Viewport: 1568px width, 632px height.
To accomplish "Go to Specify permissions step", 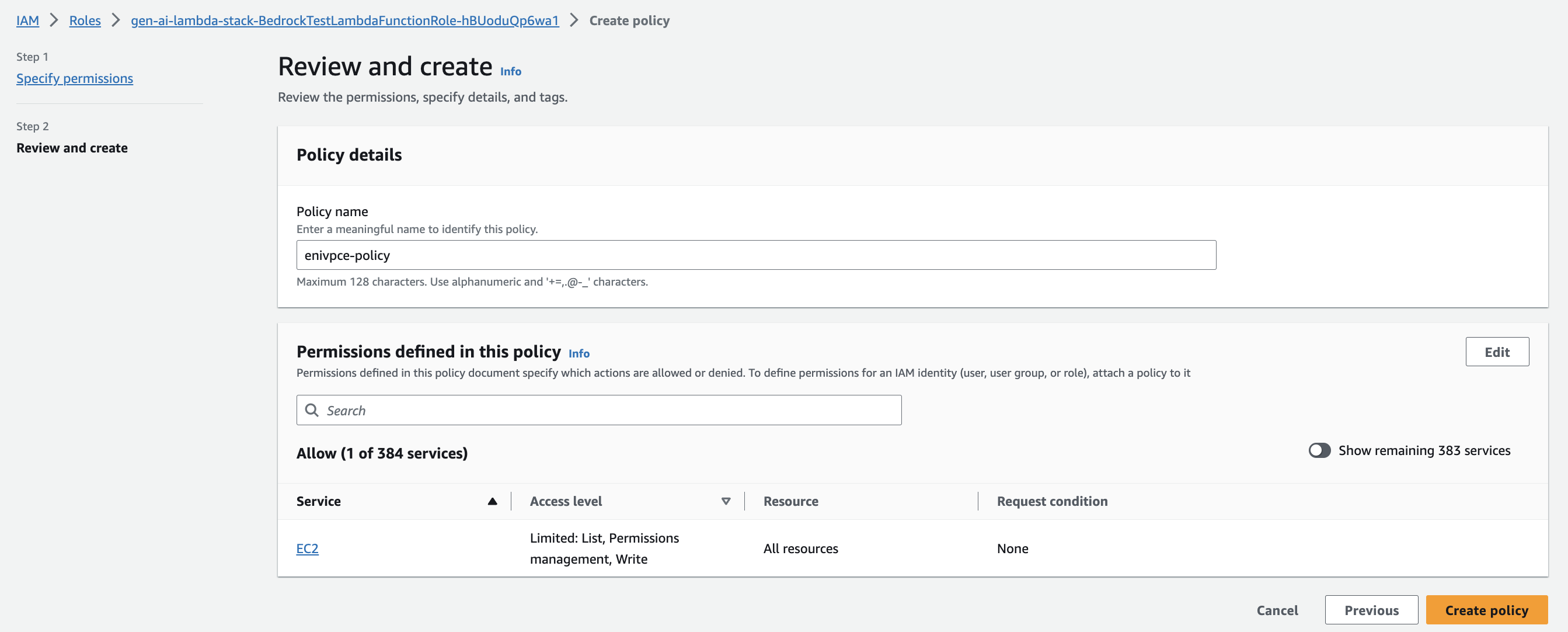I will click(x=74, y=78).
